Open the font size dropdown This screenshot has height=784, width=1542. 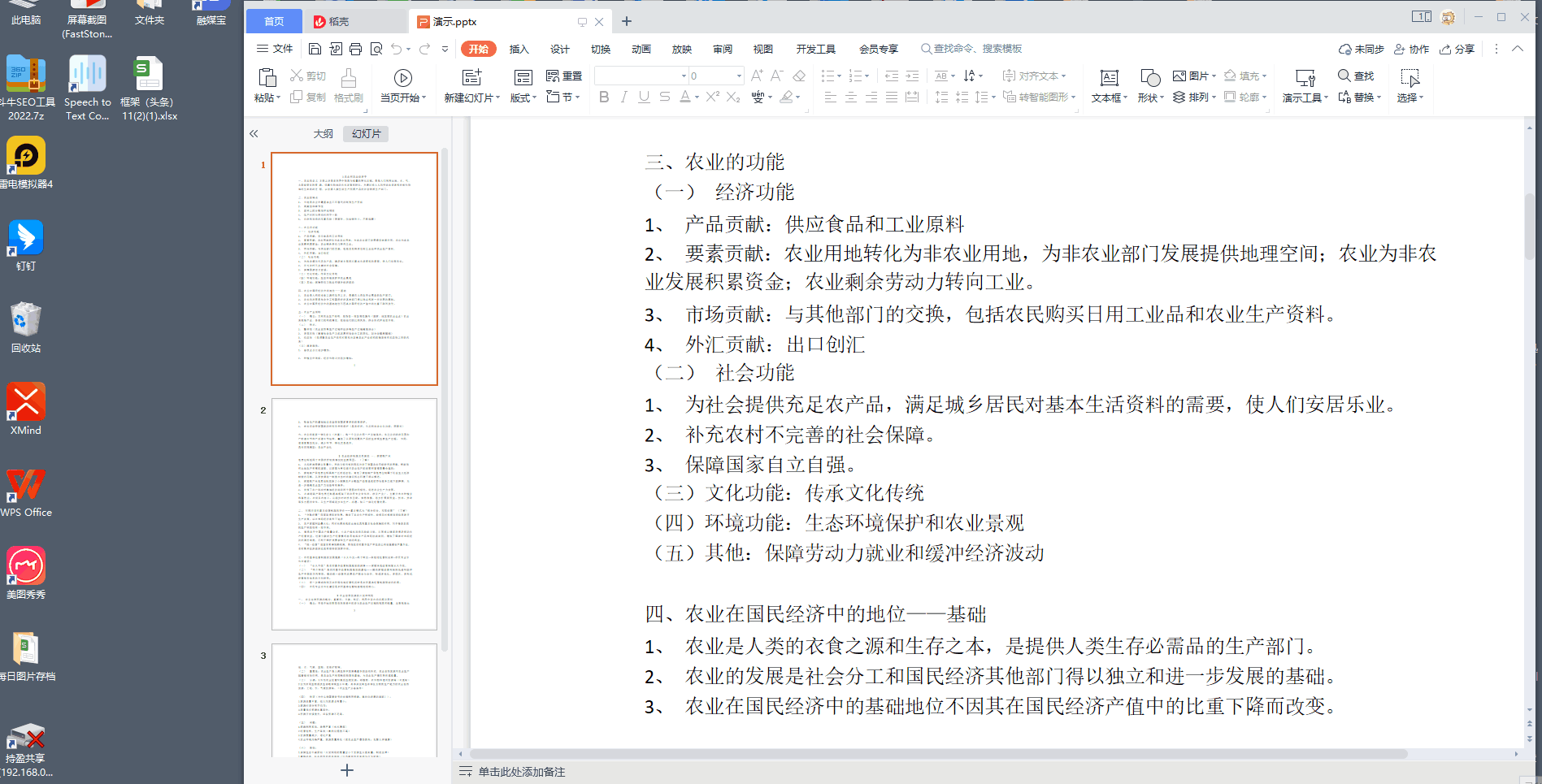[739, 76]
